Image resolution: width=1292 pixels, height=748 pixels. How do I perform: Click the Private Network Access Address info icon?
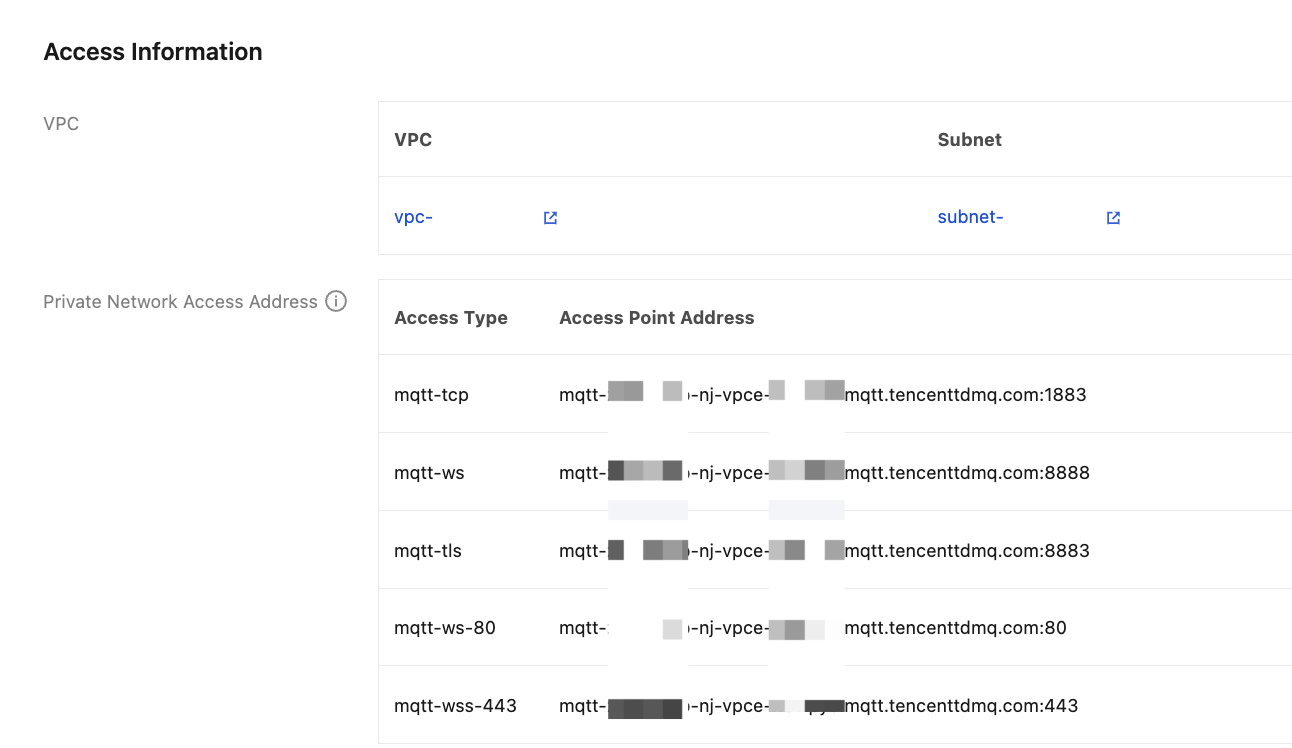336,301
